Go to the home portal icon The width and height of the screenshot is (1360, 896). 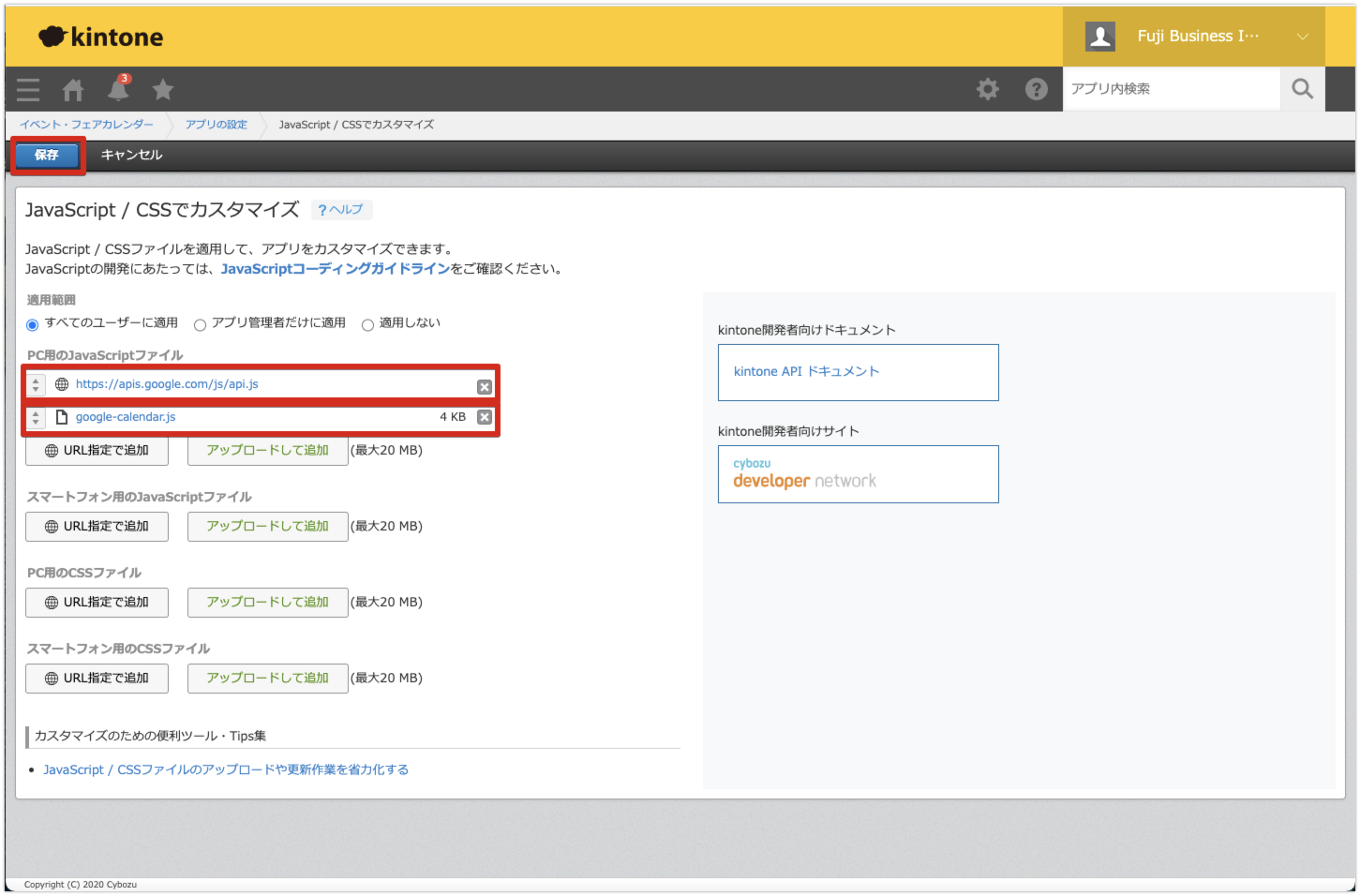point(73,89)
